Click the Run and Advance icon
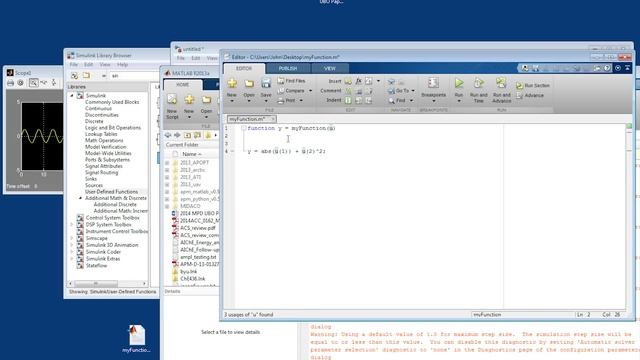Screen dimensions: 640x360 point(501,83)
